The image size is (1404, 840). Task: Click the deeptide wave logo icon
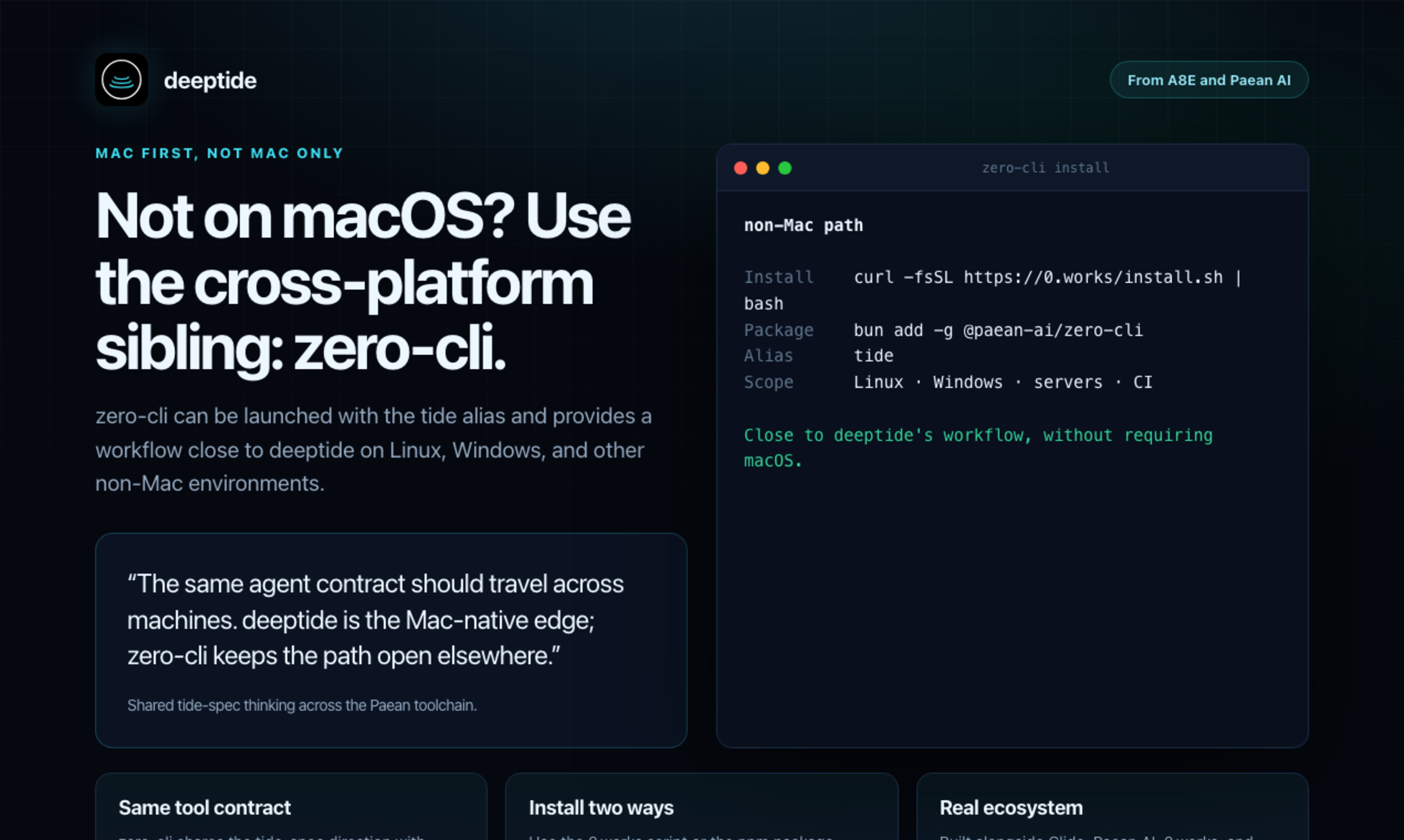121,80
